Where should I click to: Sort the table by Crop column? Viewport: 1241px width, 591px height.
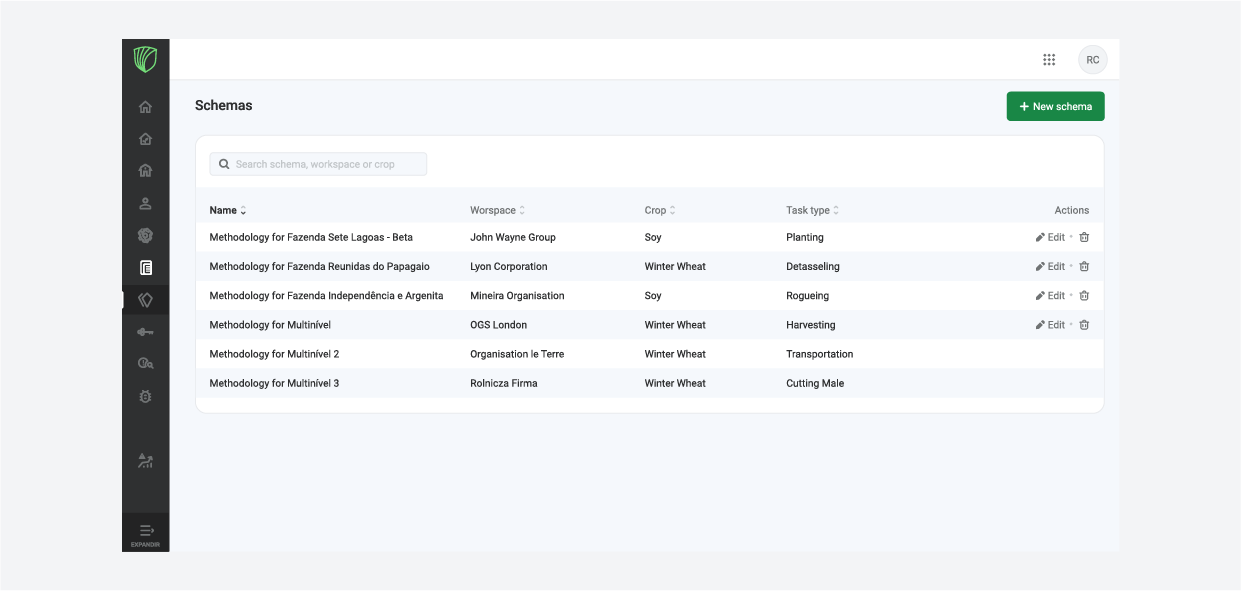660,210
